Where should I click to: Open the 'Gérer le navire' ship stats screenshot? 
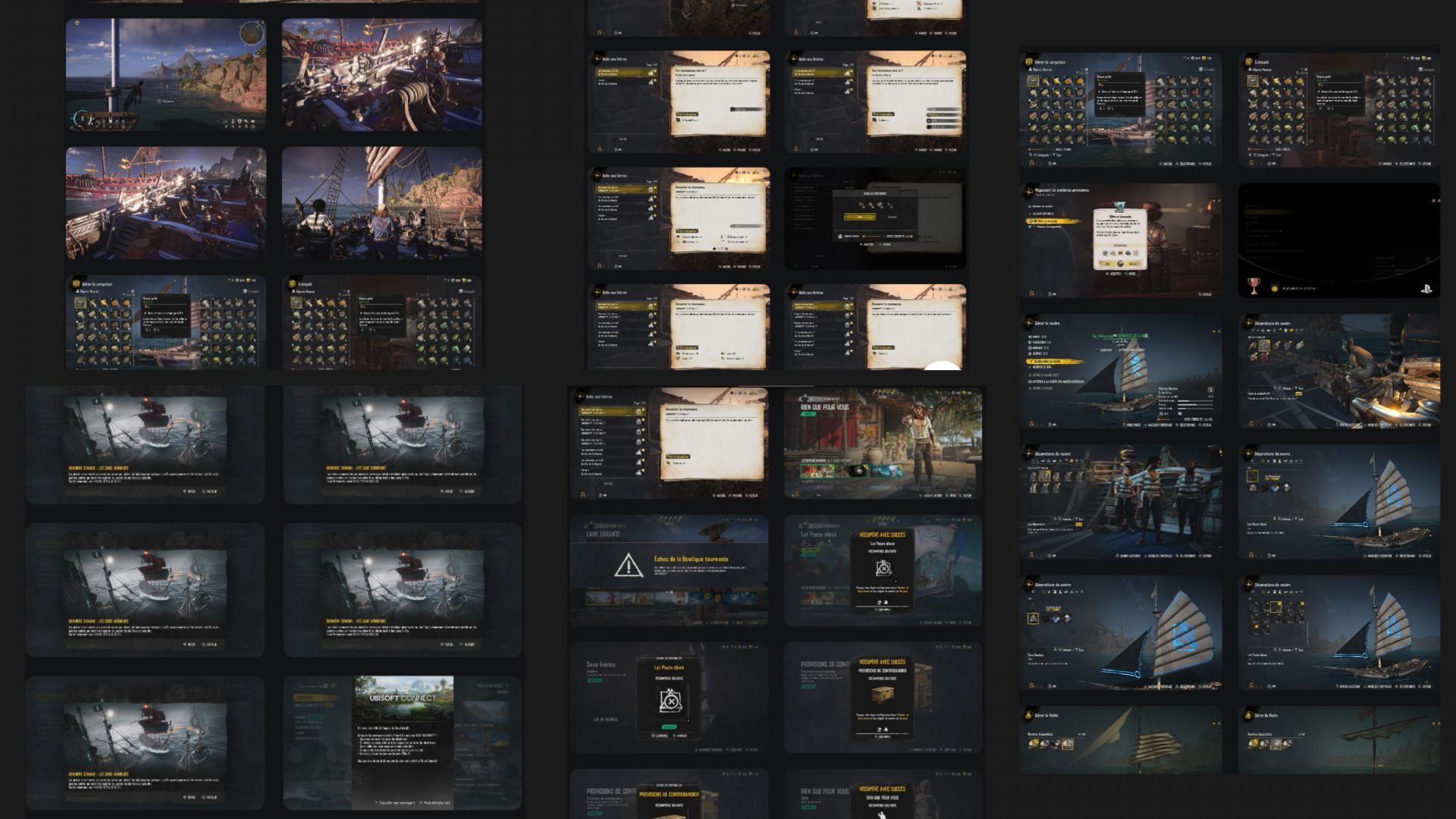pyautogui.click(x=1121, y=372)
